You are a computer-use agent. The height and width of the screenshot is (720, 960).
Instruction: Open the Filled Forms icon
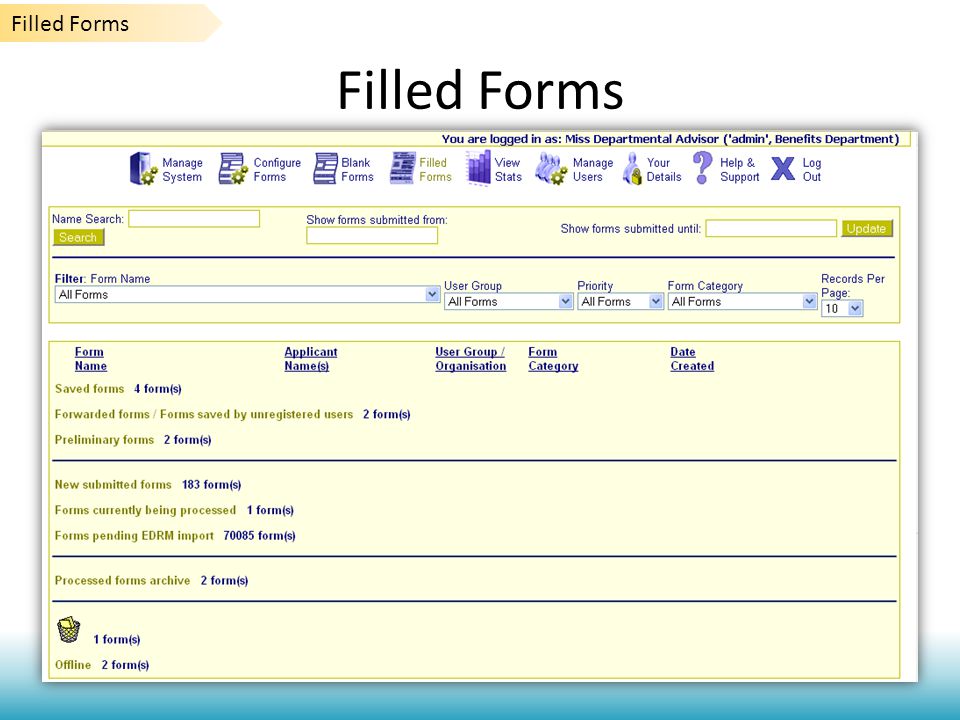click(x=402, y=168)
